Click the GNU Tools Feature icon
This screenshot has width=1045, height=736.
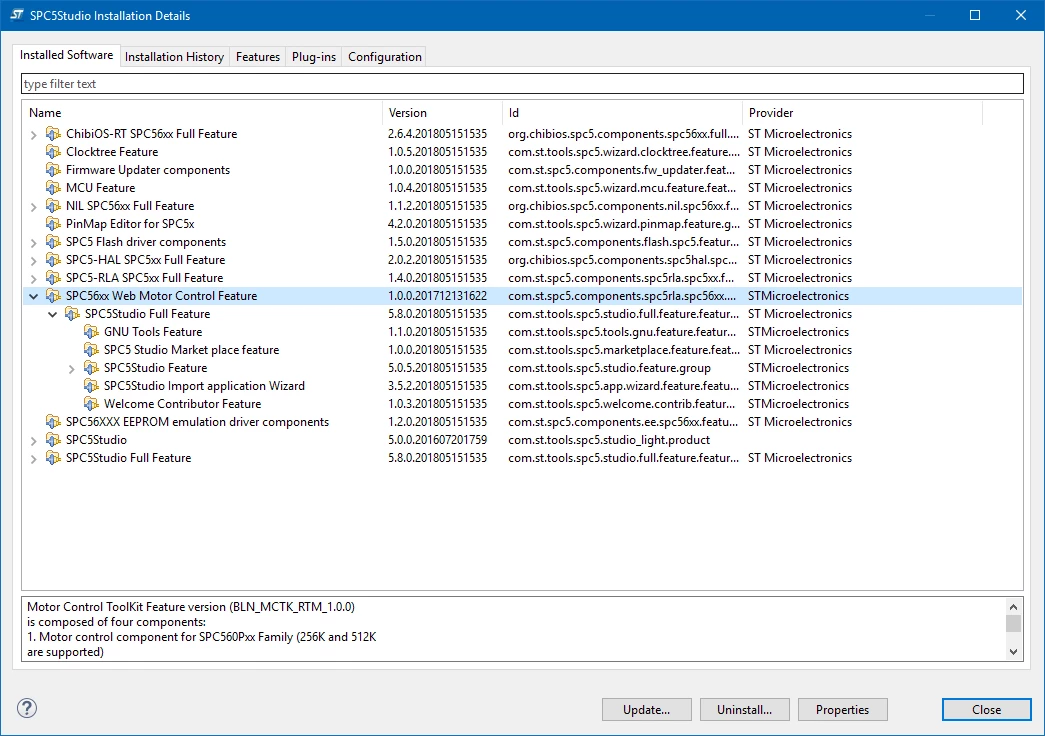[x=91, y=332]
